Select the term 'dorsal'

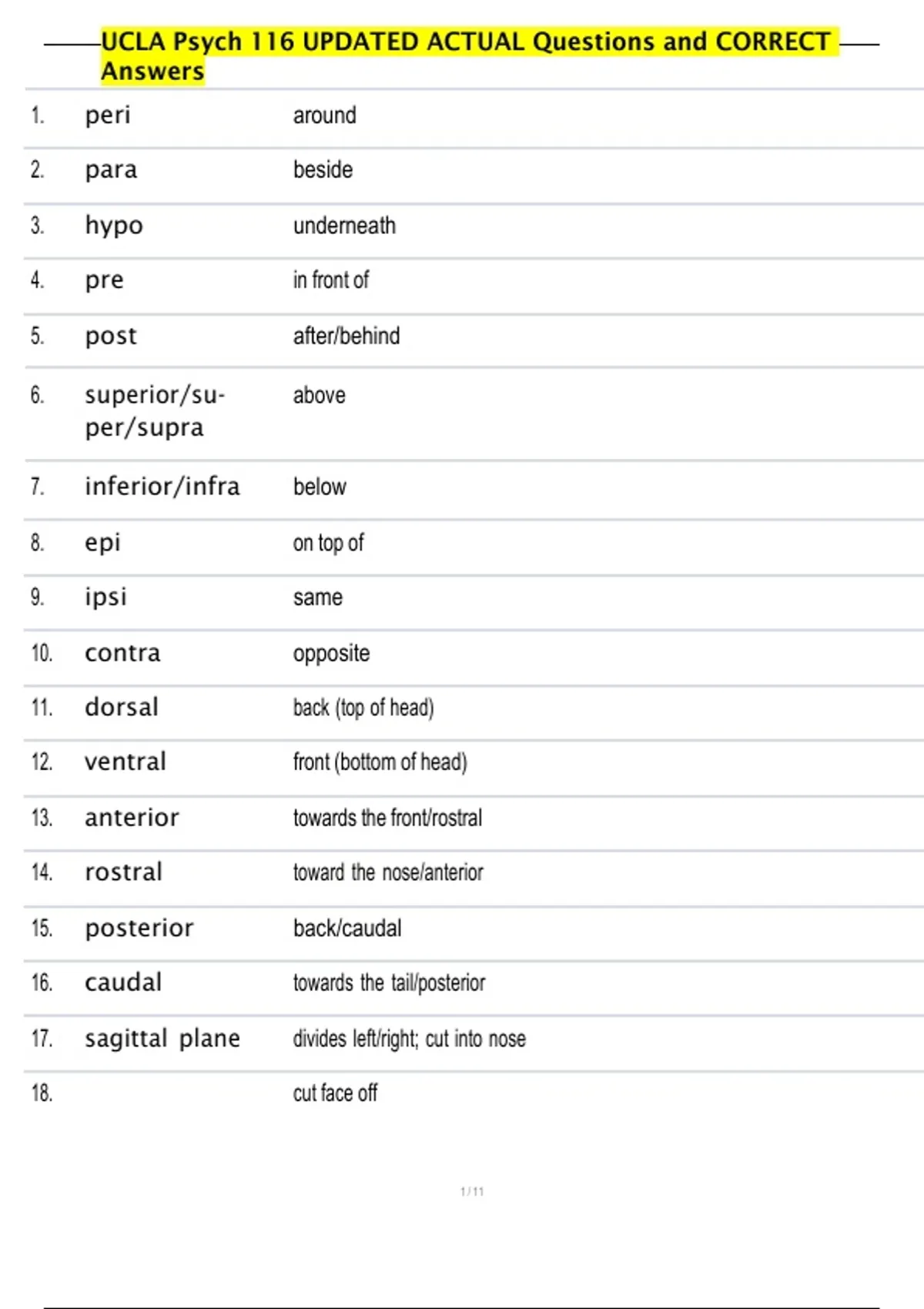tap(122, 707)
